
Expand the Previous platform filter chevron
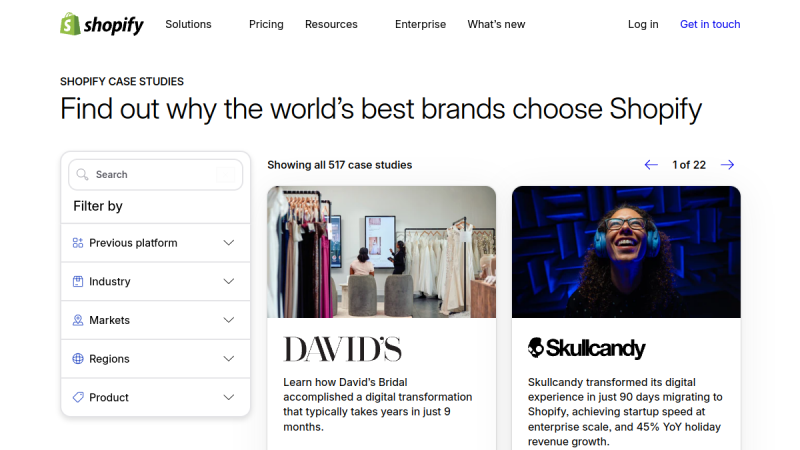coord(229,243)
